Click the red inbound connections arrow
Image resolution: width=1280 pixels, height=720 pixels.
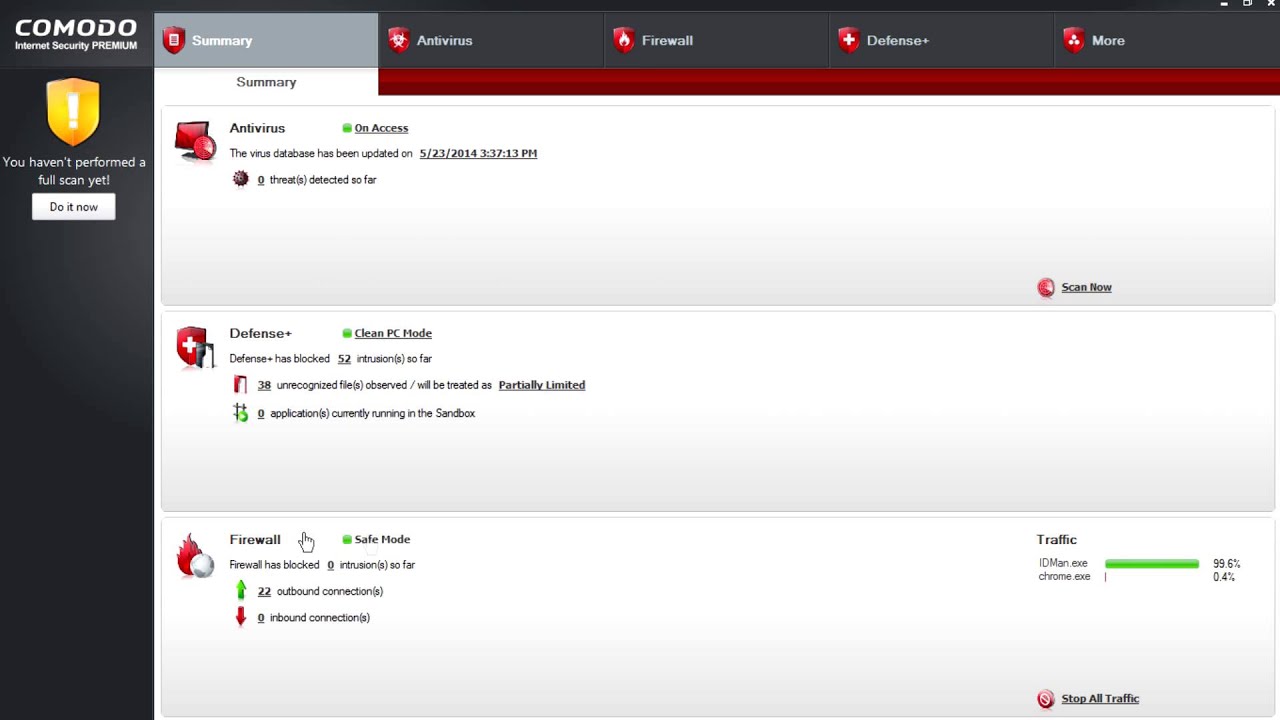[x=240, y=617]
